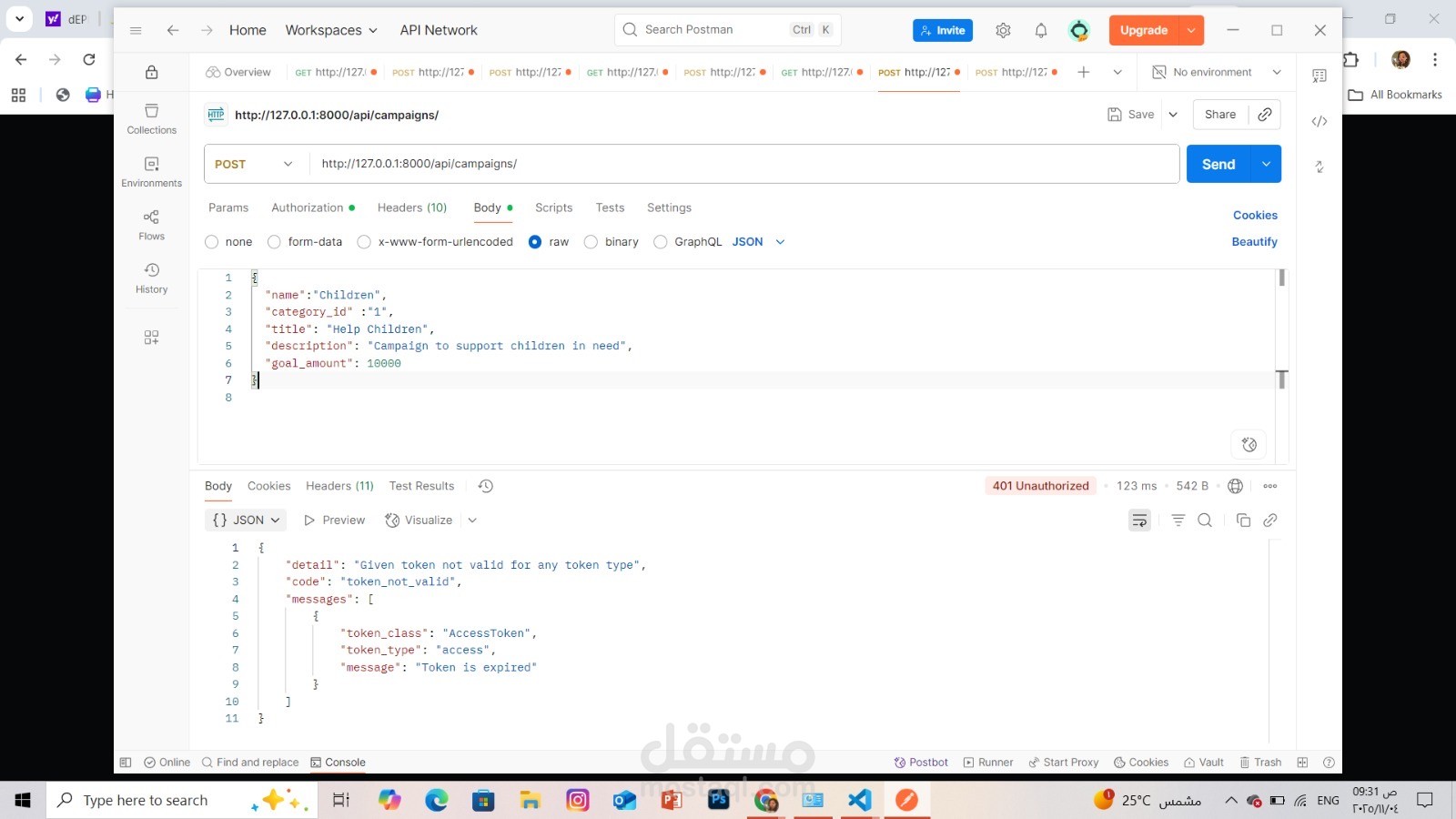Open the Trash in status bar
Screen dimensions: 1456x819
coord(1260,763)
